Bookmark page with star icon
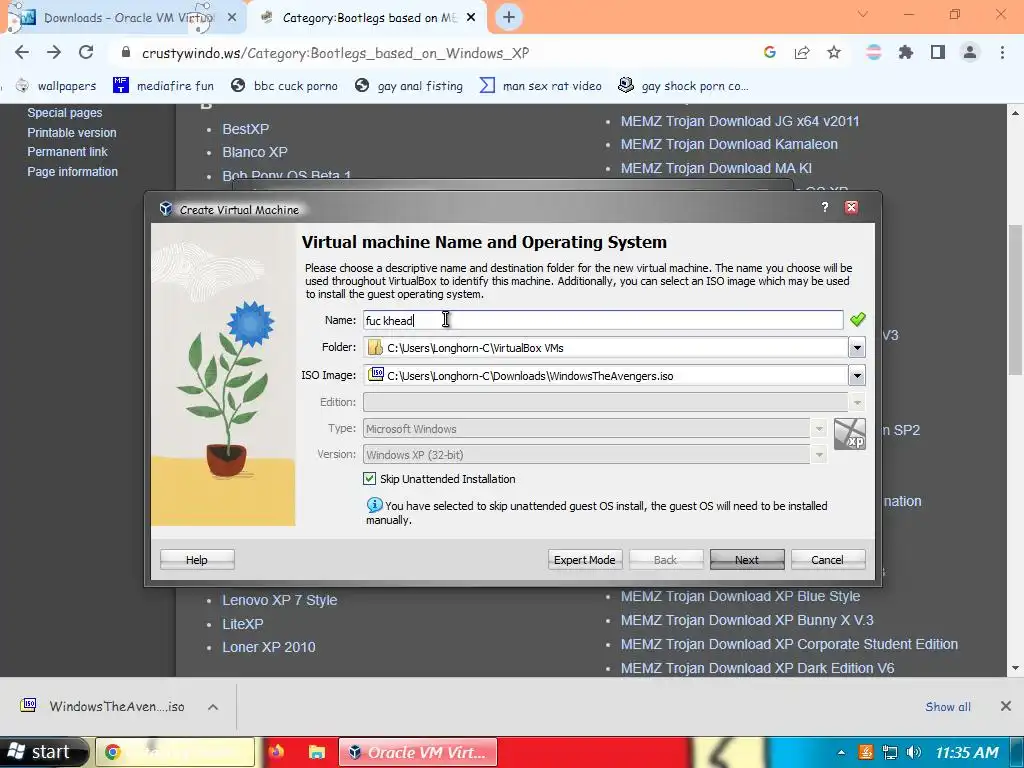The height and width of the screenshot is (768, 1024). pos(833,52)
